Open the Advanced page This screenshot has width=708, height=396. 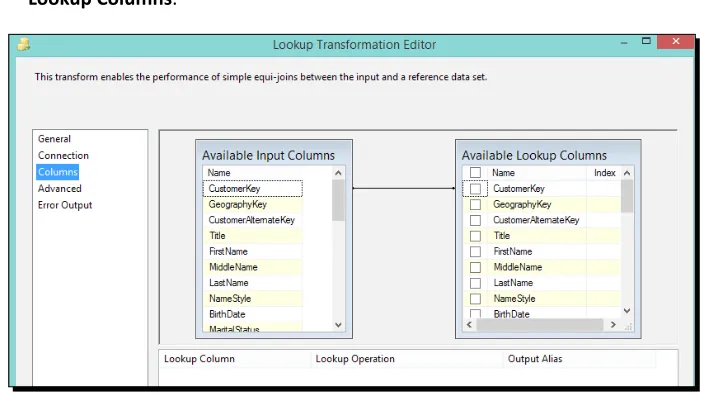coord(60,188)
